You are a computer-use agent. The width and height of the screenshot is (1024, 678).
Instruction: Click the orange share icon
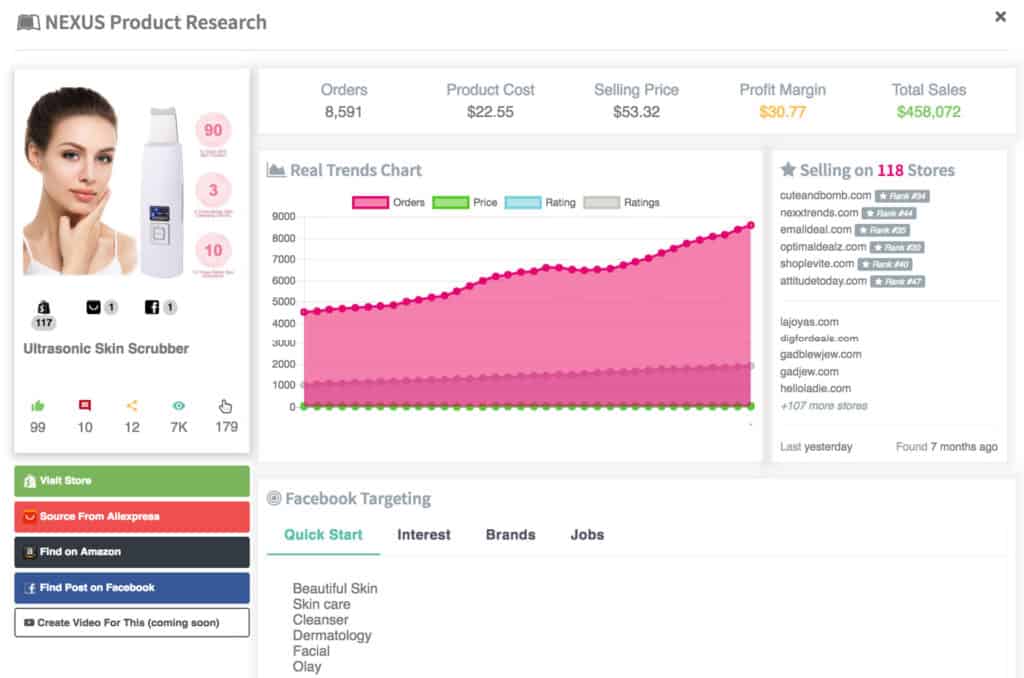(132, 406)
